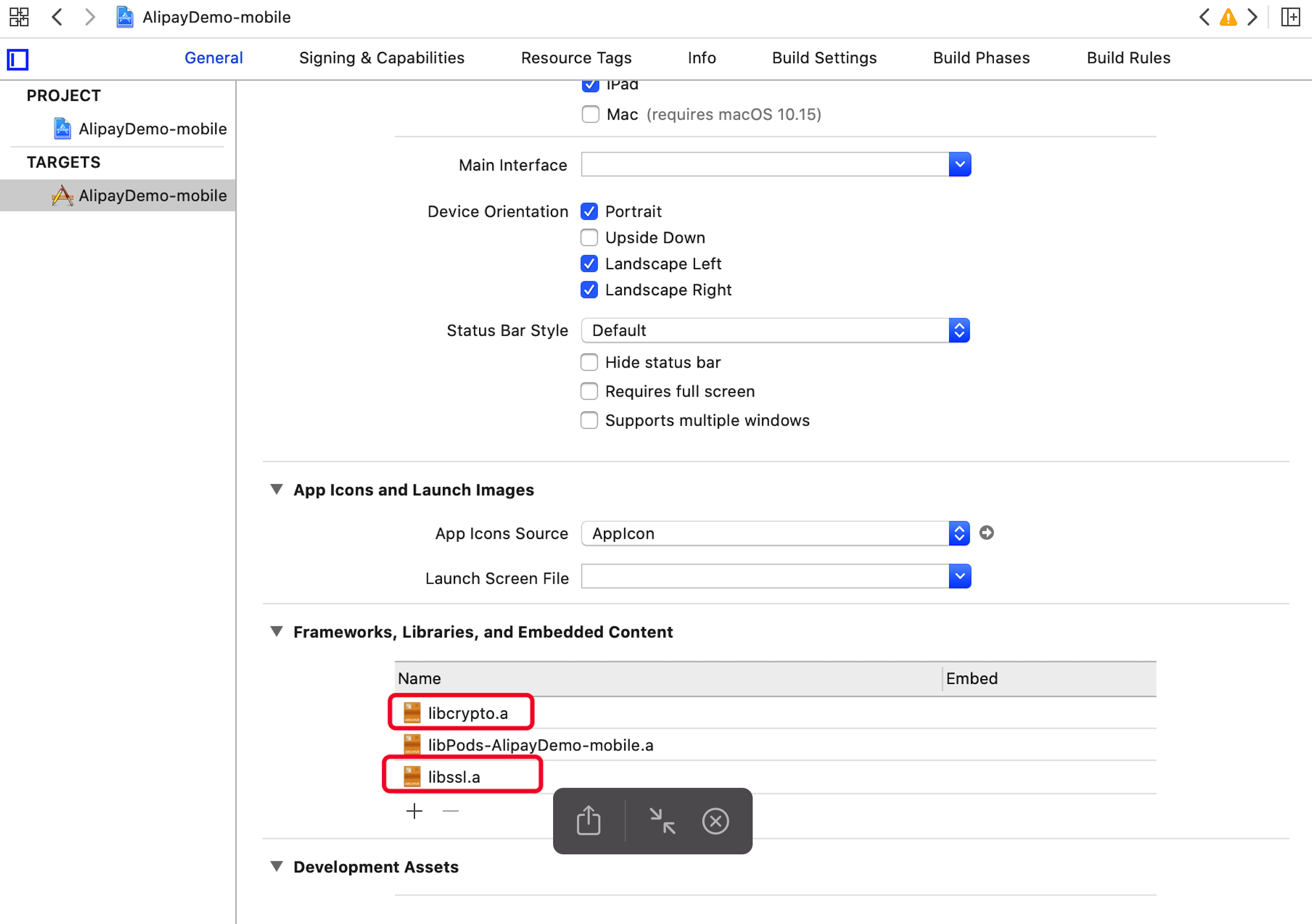Enable the Mac deployment checkbox

pyautogui.click(x=591, y=114)
